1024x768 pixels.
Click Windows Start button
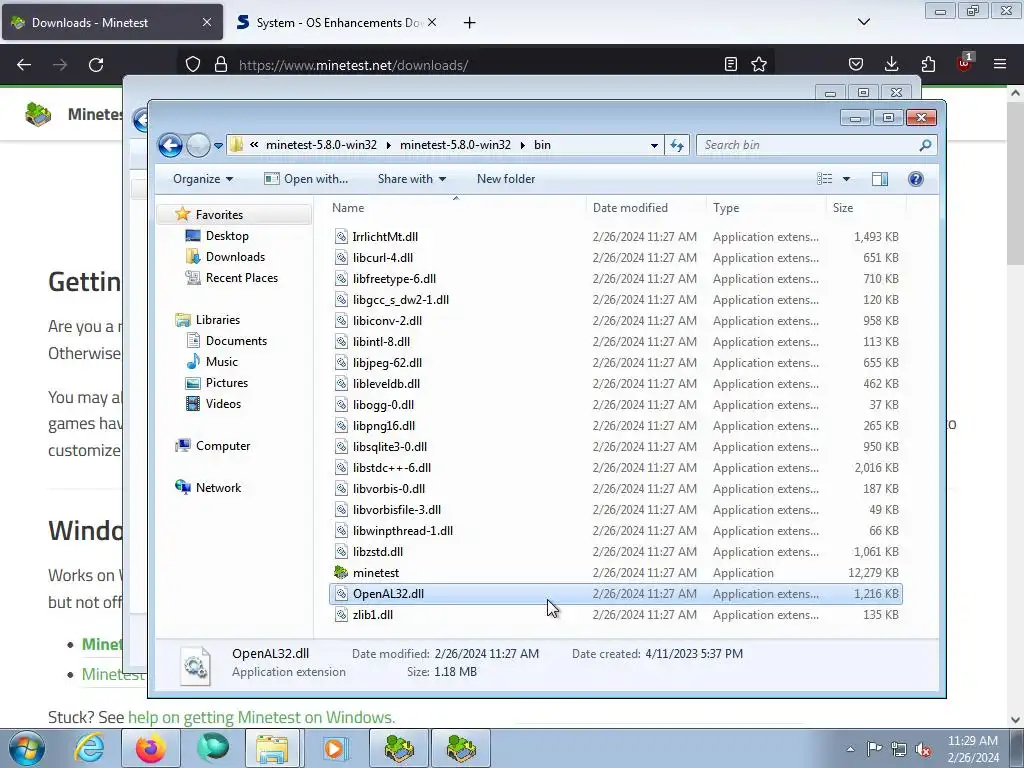(x=27, y=748)
